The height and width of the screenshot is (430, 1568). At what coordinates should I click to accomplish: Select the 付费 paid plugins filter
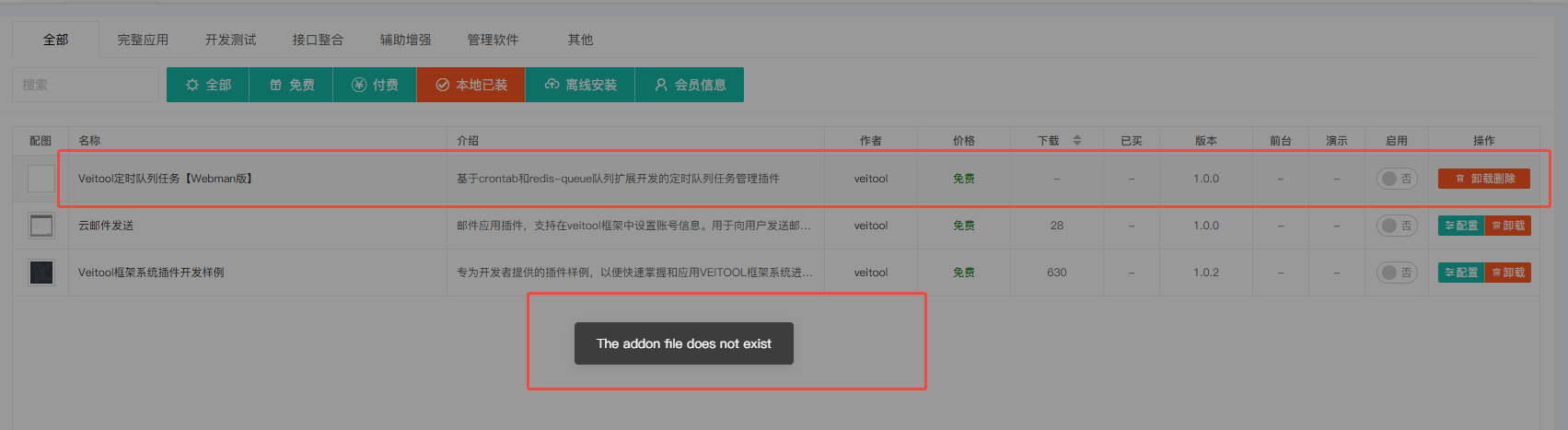click(375, 85)
